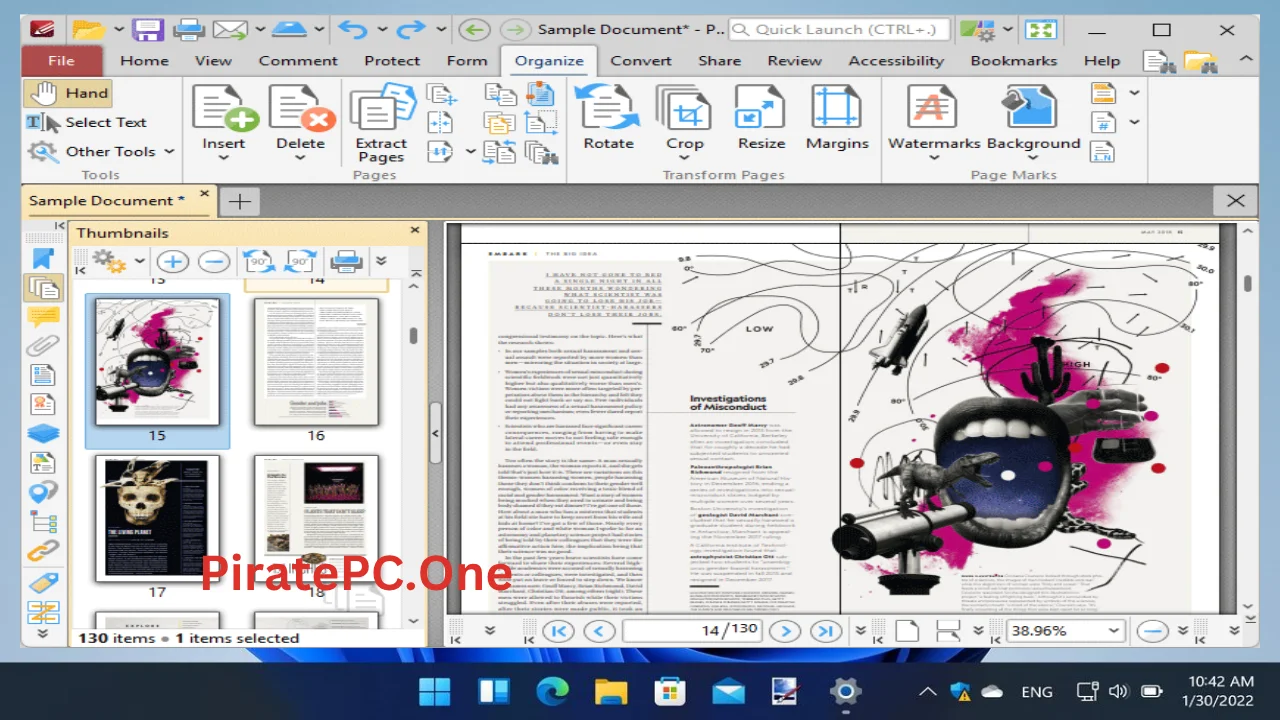Screen dimensions: 1280x720
Task: Click the zoom out minus button
Action: (1154, 631)
